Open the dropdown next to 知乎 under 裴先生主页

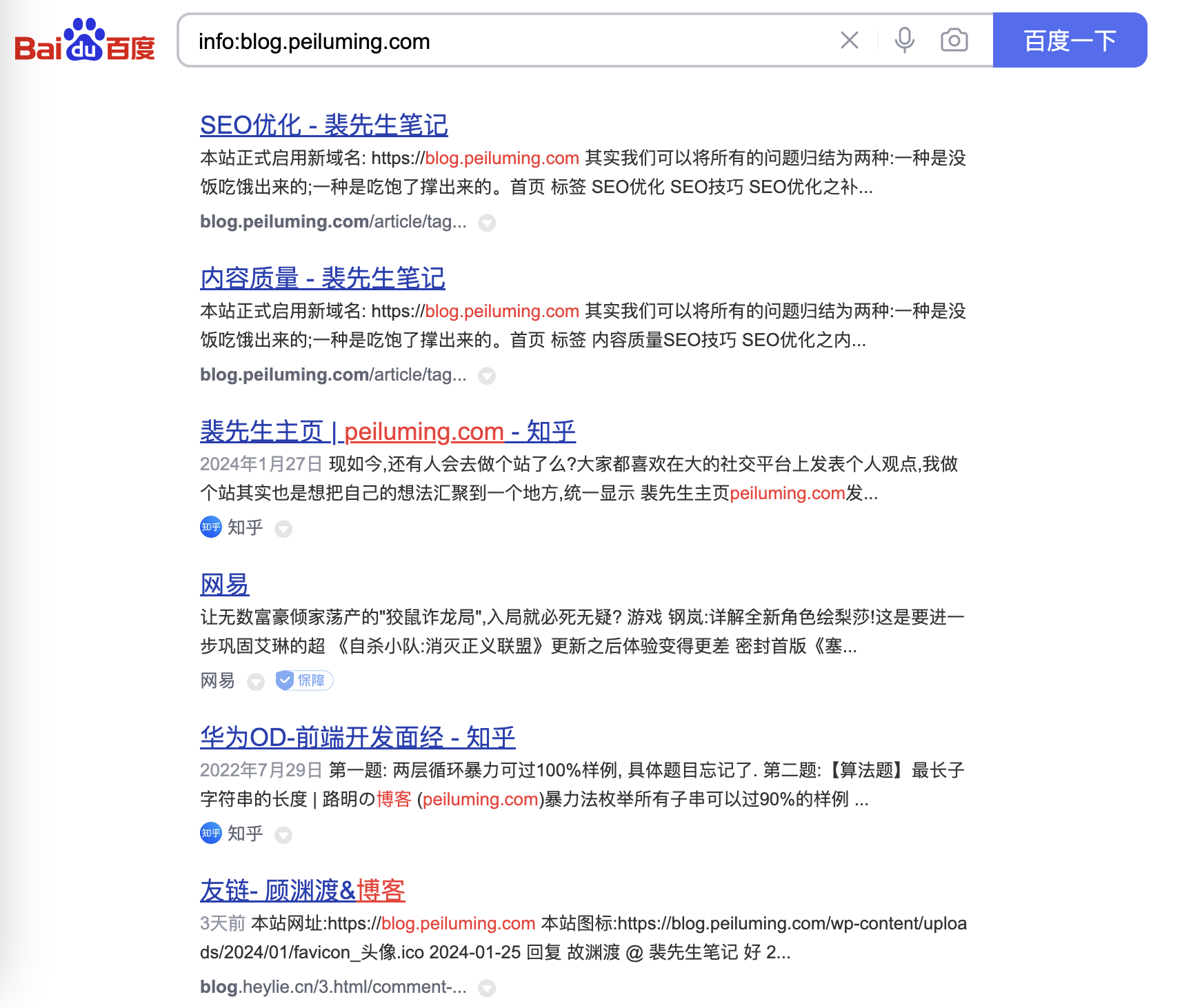pyautogui.click(x=283, y=529)
